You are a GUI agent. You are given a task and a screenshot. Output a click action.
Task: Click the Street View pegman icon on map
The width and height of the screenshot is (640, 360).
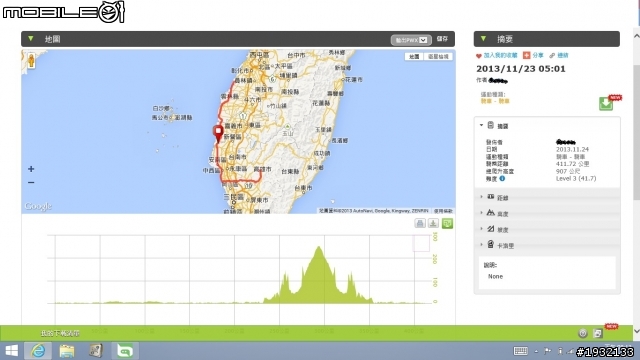point(31,61)
